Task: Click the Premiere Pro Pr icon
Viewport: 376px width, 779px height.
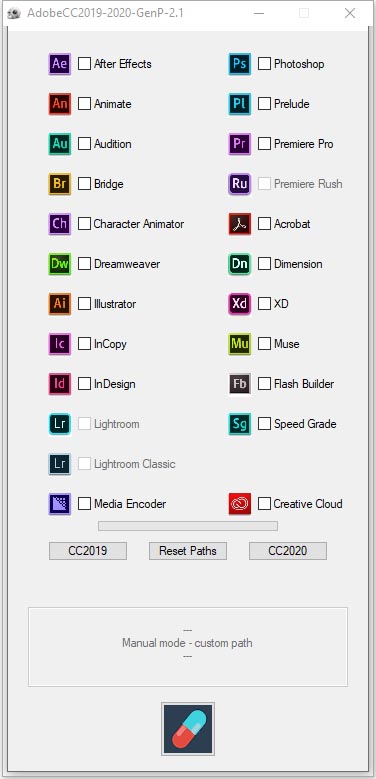Action: coord(240,144)
